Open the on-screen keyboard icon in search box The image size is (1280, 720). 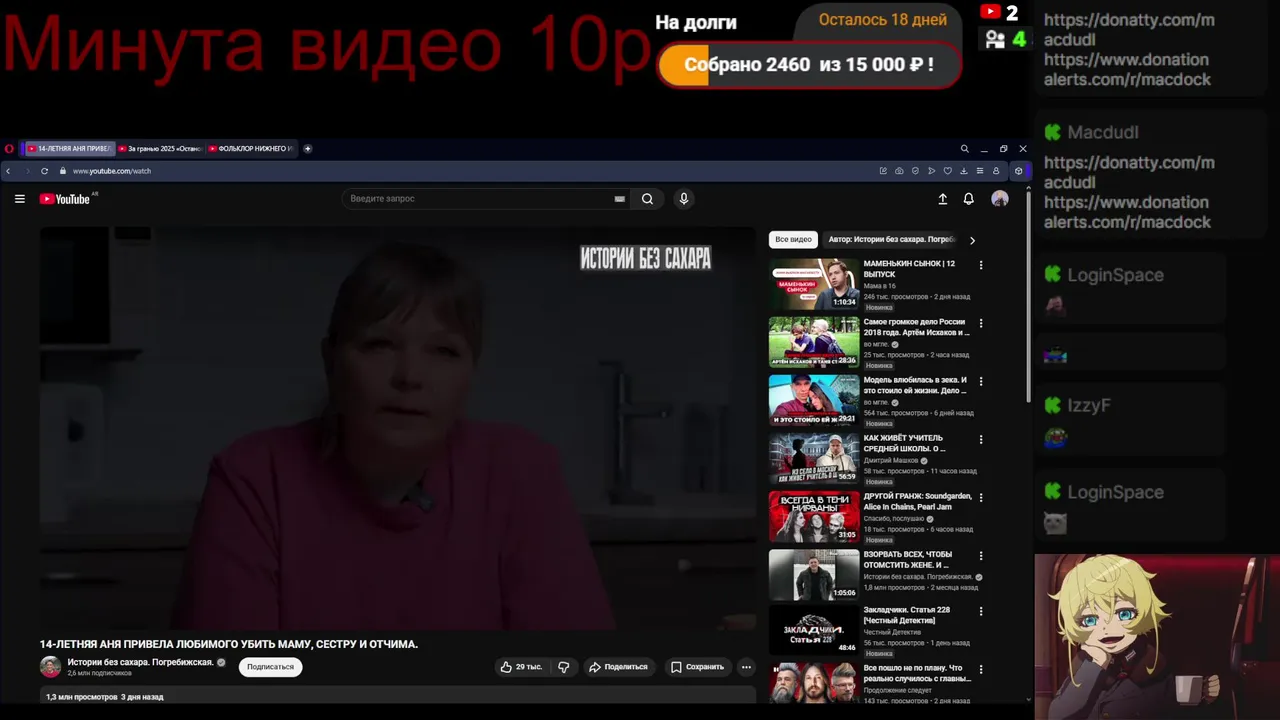(x=619, y=199)
